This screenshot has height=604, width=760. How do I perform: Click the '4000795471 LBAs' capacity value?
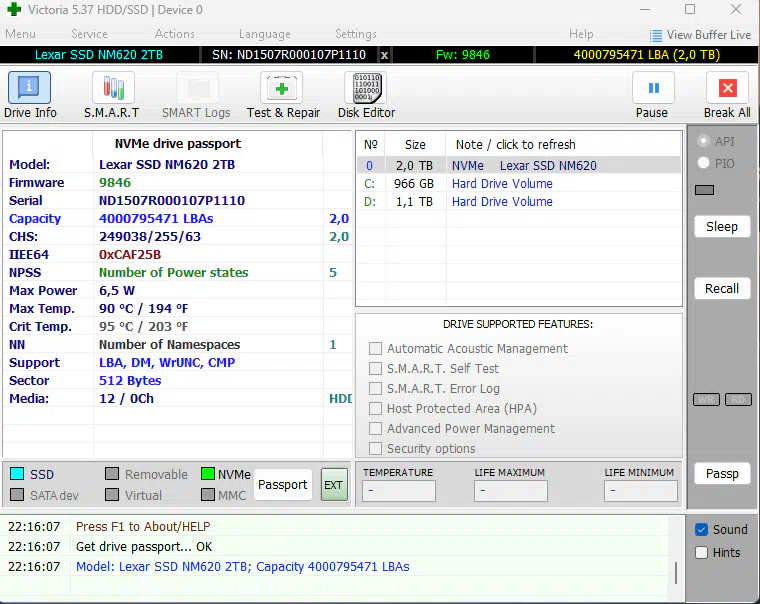coord(156,219)
